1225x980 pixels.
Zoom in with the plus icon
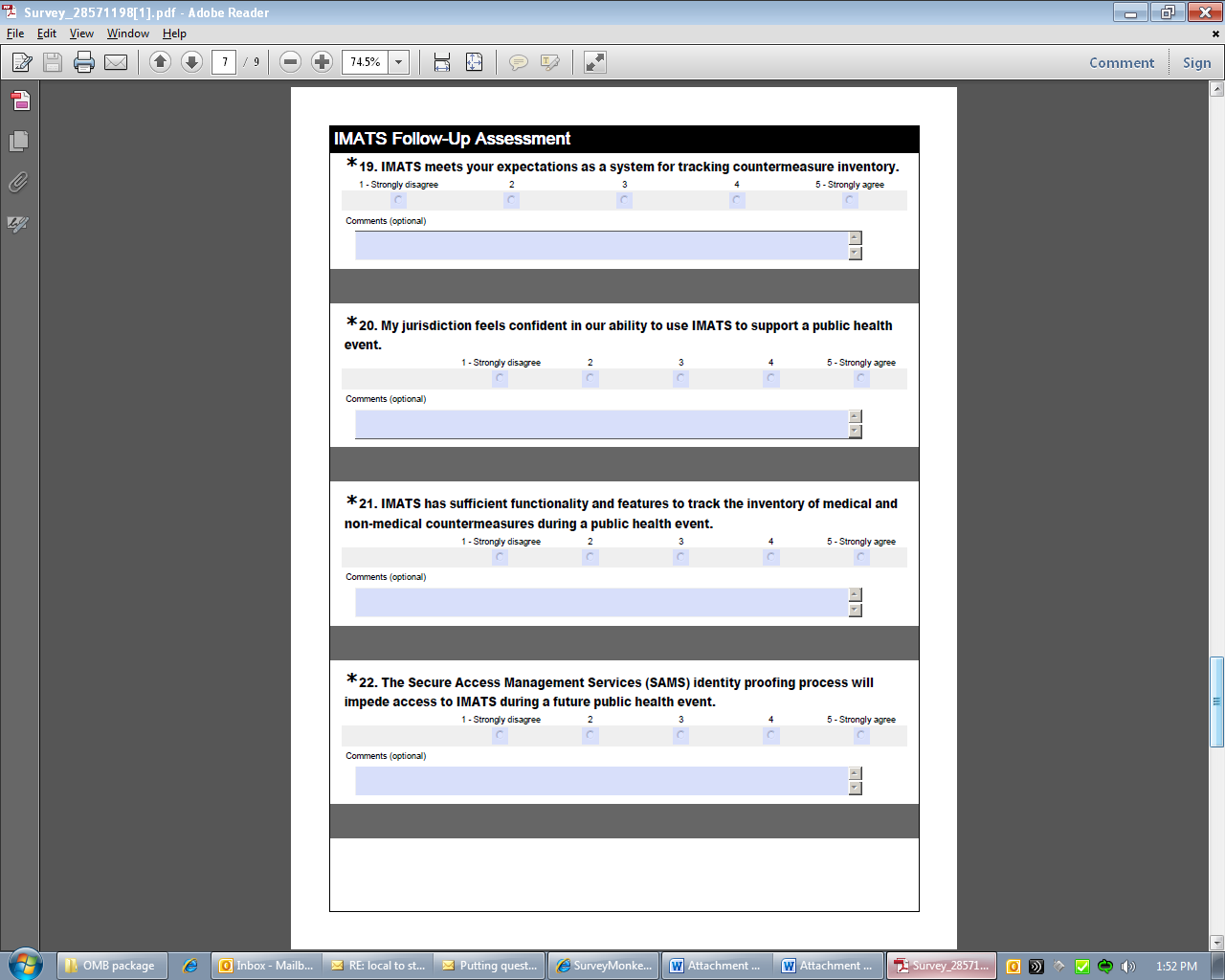tap(323, 62)
